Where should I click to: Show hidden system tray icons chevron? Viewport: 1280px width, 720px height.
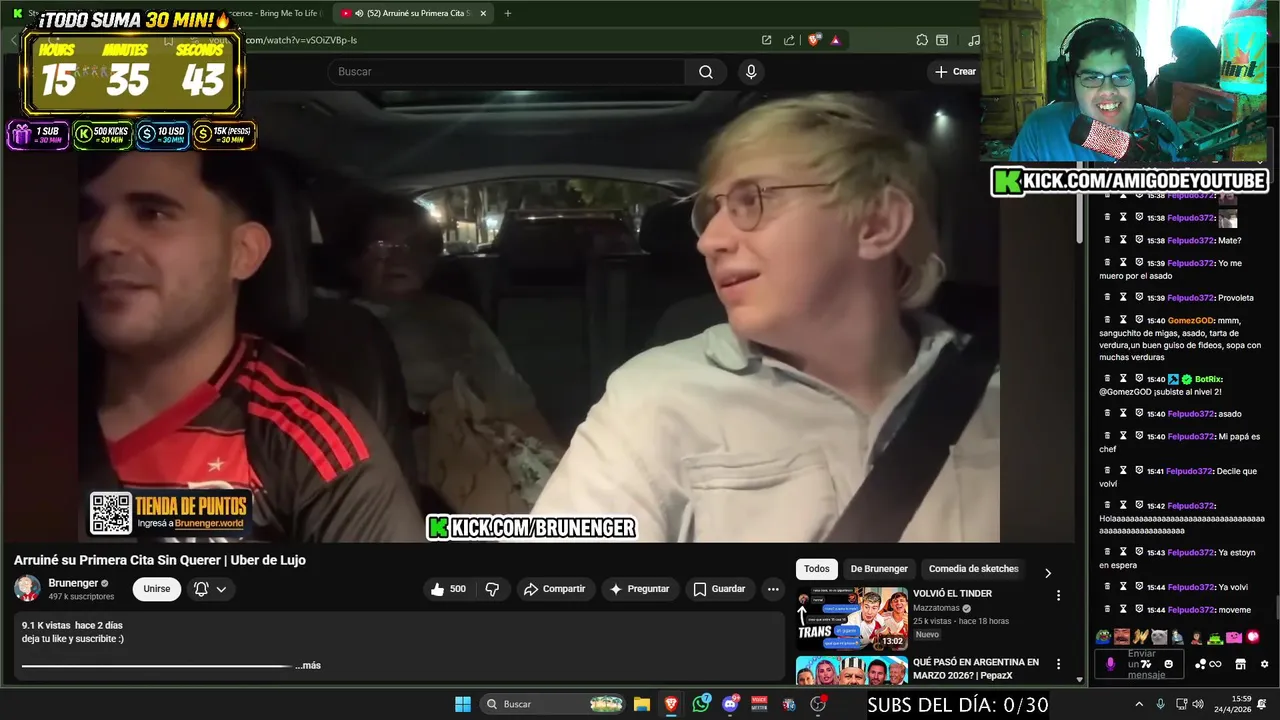(x=1138, y=704)
